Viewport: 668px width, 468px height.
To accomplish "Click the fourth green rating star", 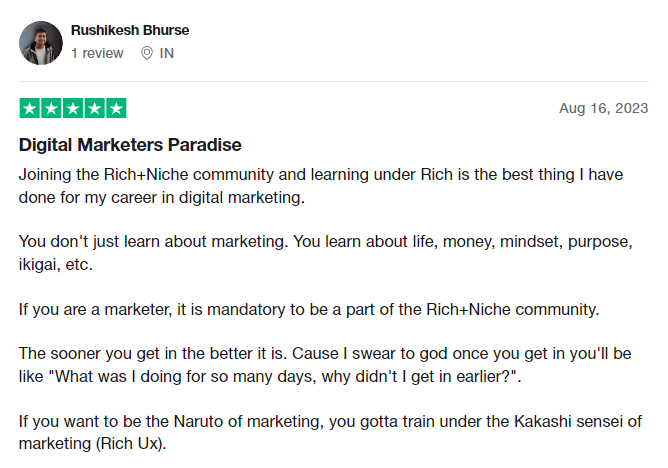I will click(94, 108).
